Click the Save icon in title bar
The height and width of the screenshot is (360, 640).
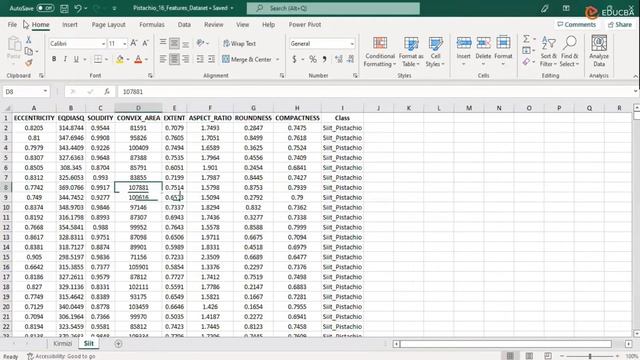pyautogui.click(x=64, y=8)
